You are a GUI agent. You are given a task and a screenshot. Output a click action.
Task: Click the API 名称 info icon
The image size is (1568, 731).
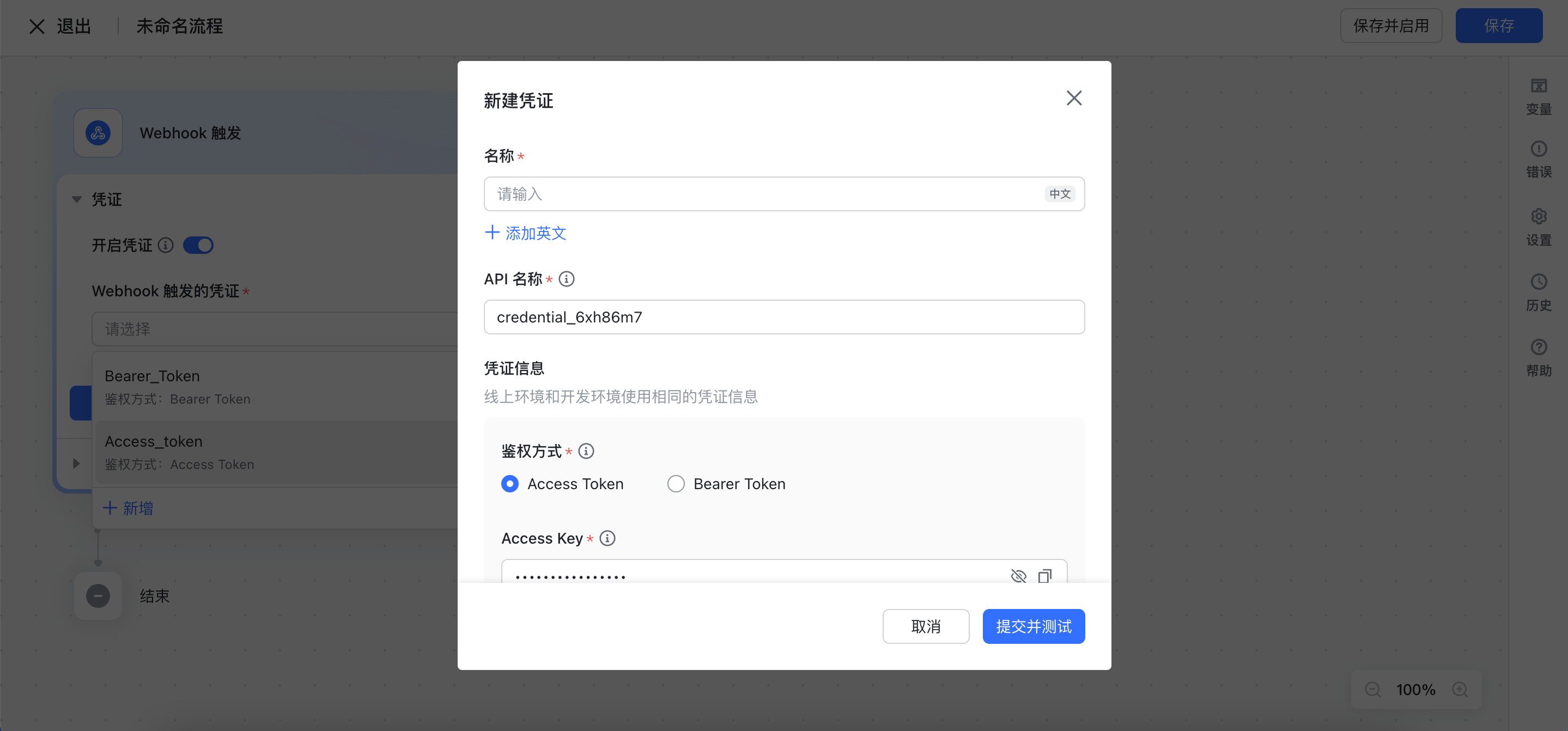[x=567, y=279]
